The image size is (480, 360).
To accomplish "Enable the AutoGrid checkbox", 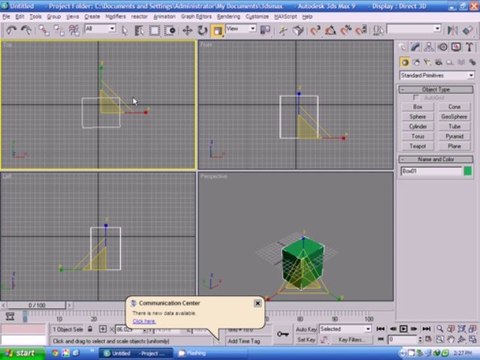I will tap(415, 97).
